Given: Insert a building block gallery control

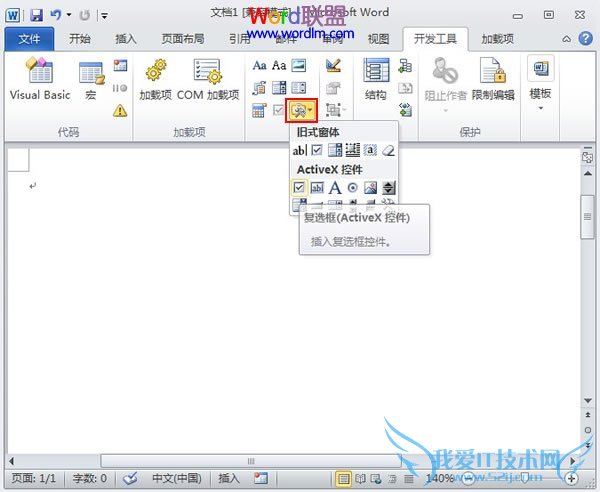Looking at the screenshot, I should pos(260,88).
